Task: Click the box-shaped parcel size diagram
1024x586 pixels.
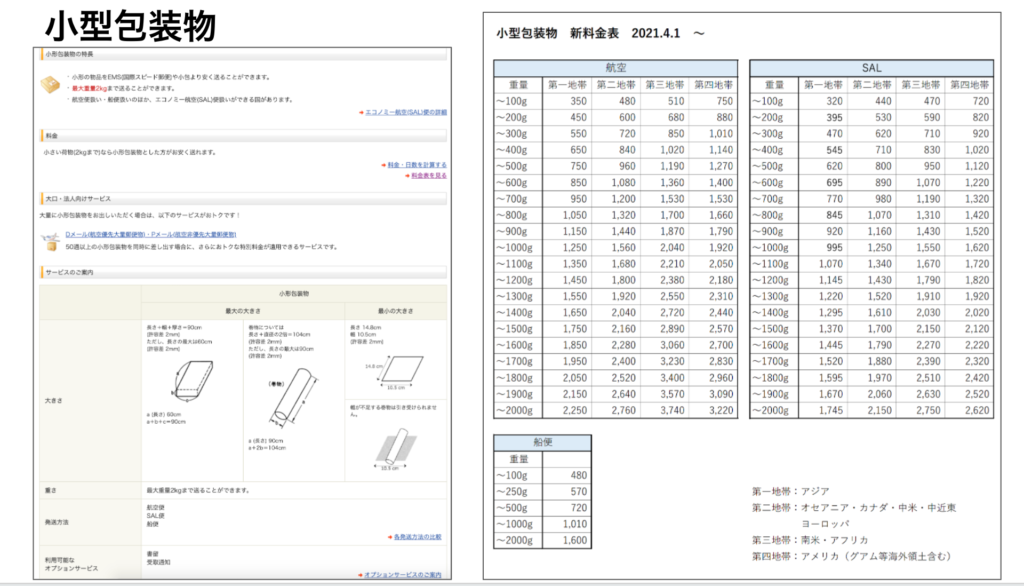Action: 192,380
